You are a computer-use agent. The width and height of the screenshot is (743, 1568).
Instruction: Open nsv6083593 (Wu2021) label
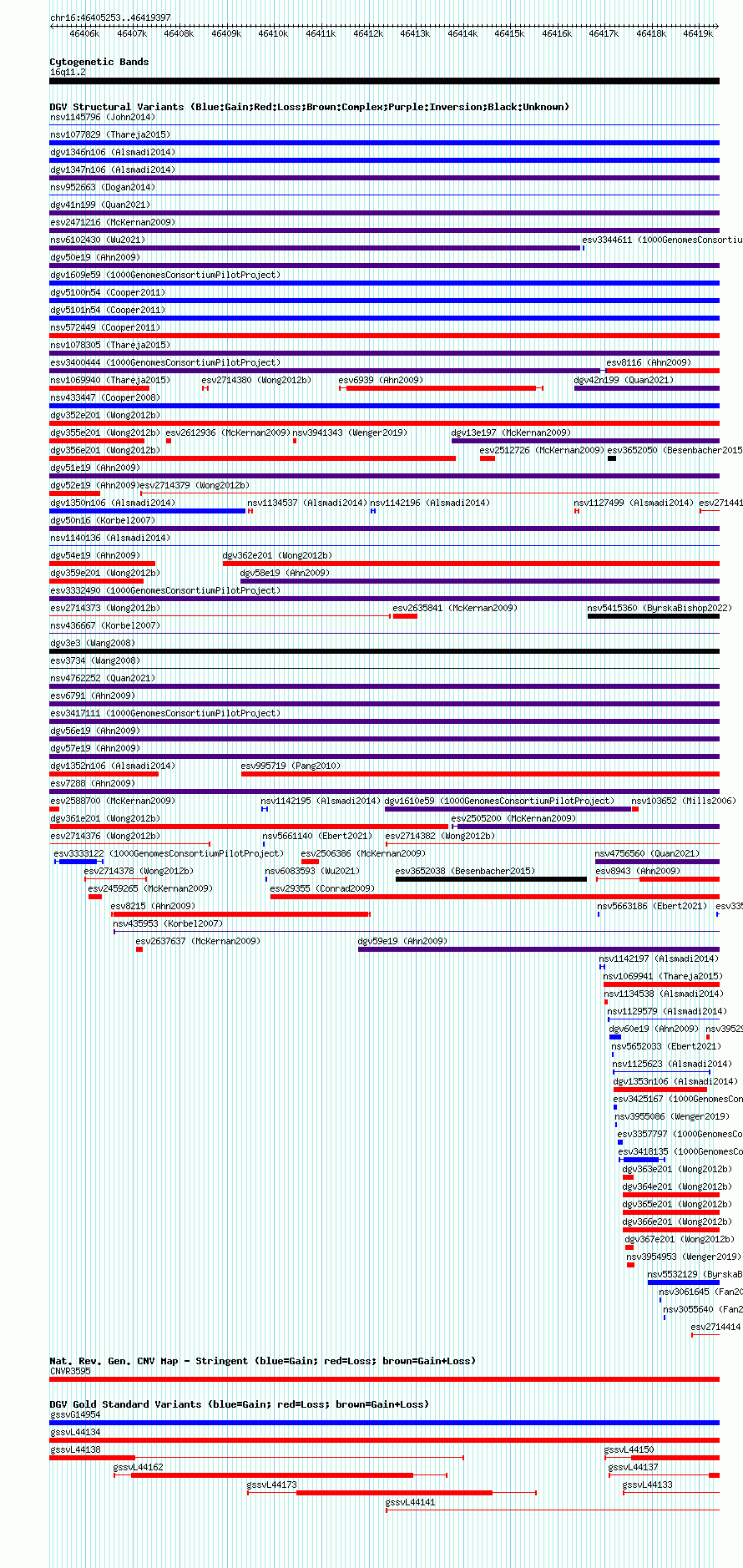[x=312, y=871]
